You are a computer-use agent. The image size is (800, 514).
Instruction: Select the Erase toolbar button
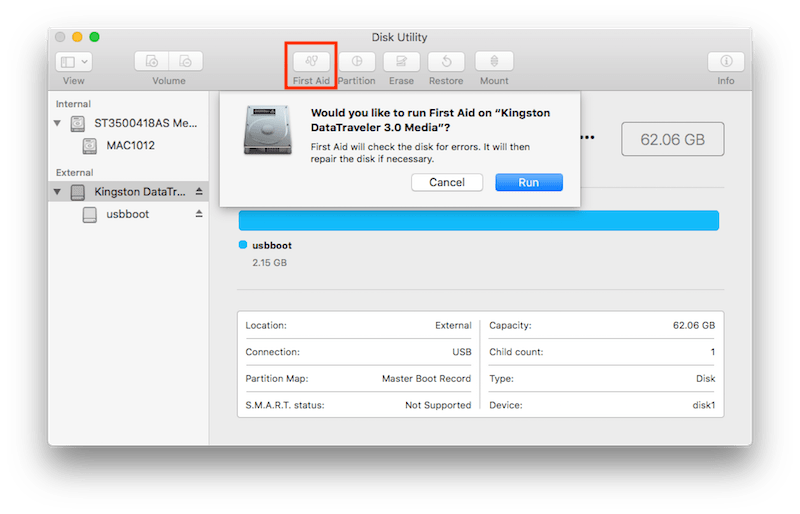(x=402, y=61)
